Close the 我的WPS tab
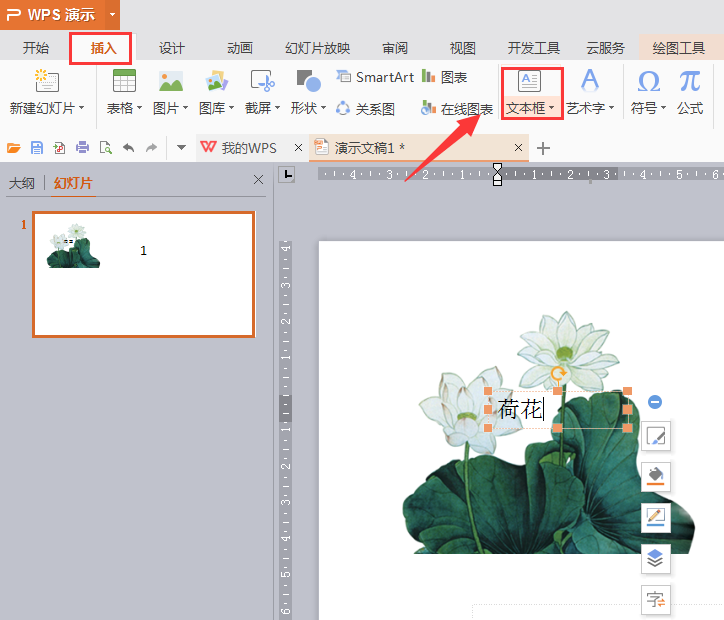The height and width of the screenshot is (620, 724). (299, 148)
